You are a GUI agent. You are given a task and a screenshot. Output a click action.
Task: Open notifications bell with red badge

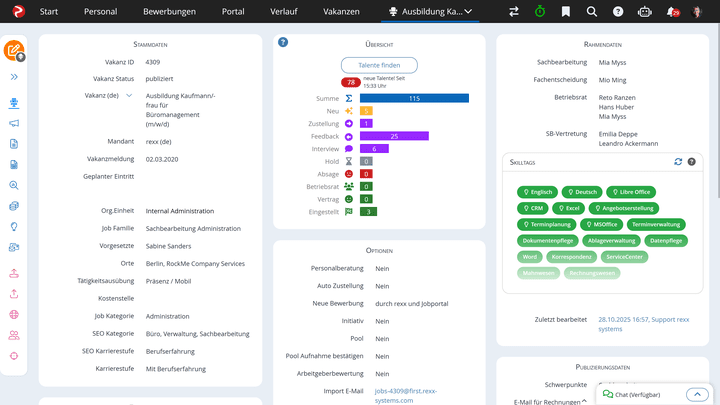672,12
